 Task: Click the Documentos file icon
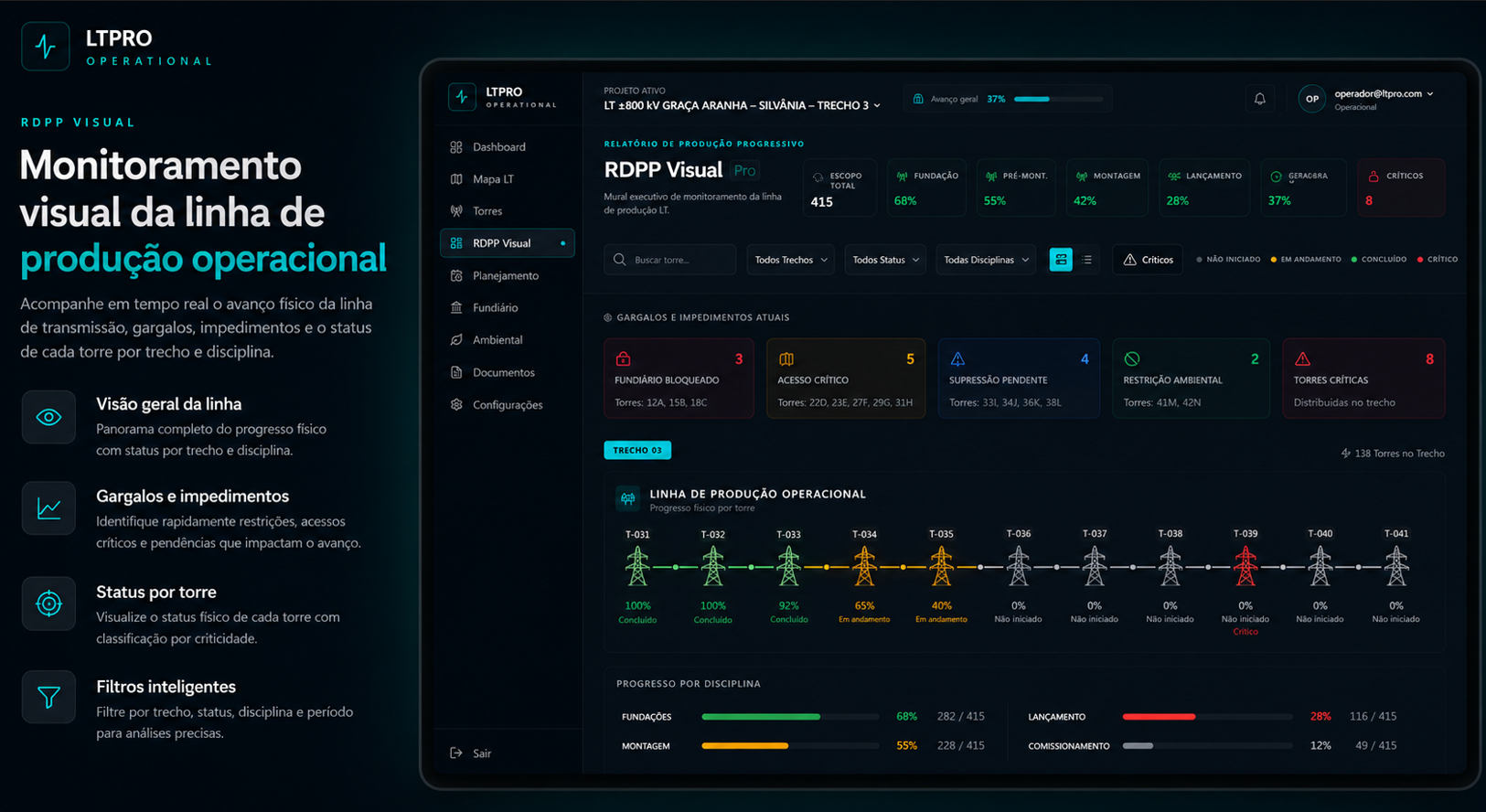pos(456,372)
